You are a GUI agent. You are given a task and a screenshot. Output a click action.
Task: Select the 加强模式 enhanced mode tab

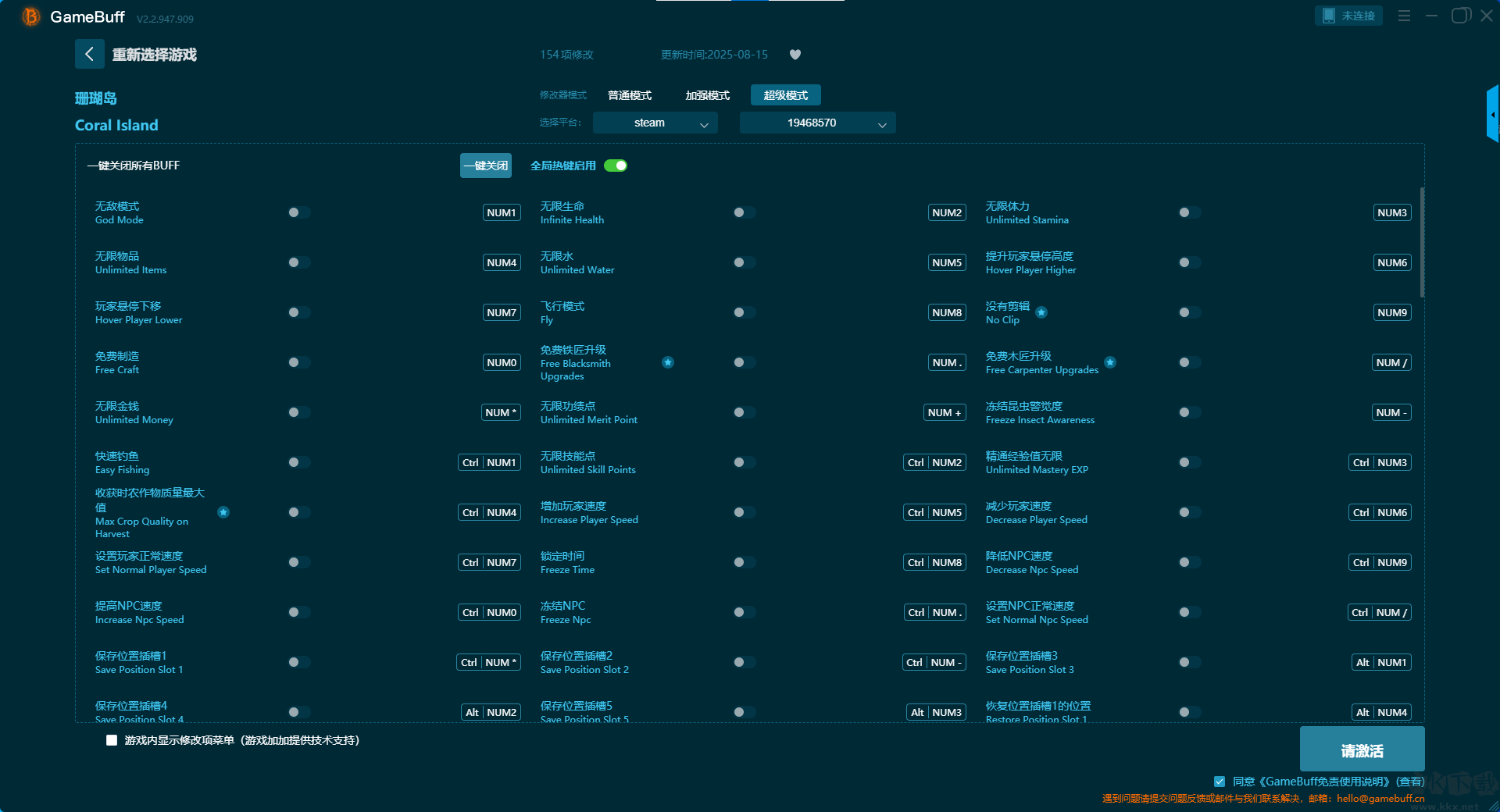coord(707,95)
